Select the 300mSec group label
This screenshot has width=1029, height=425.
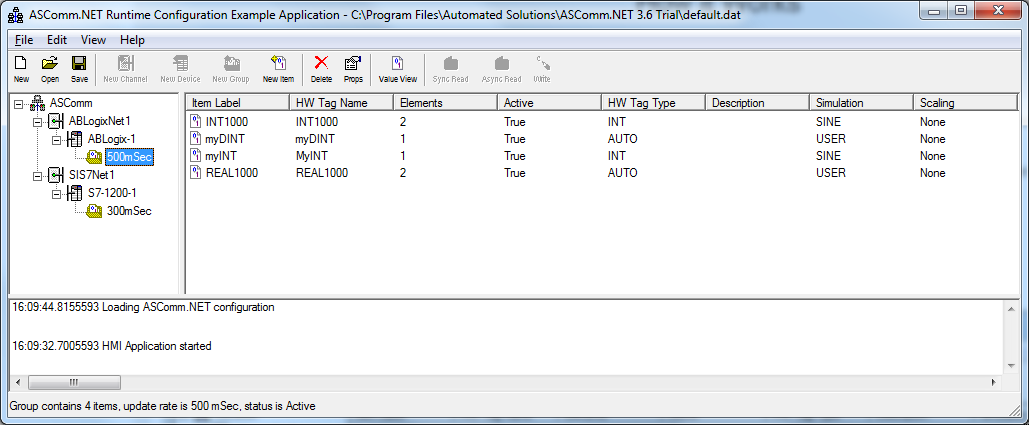coord(129,211)
